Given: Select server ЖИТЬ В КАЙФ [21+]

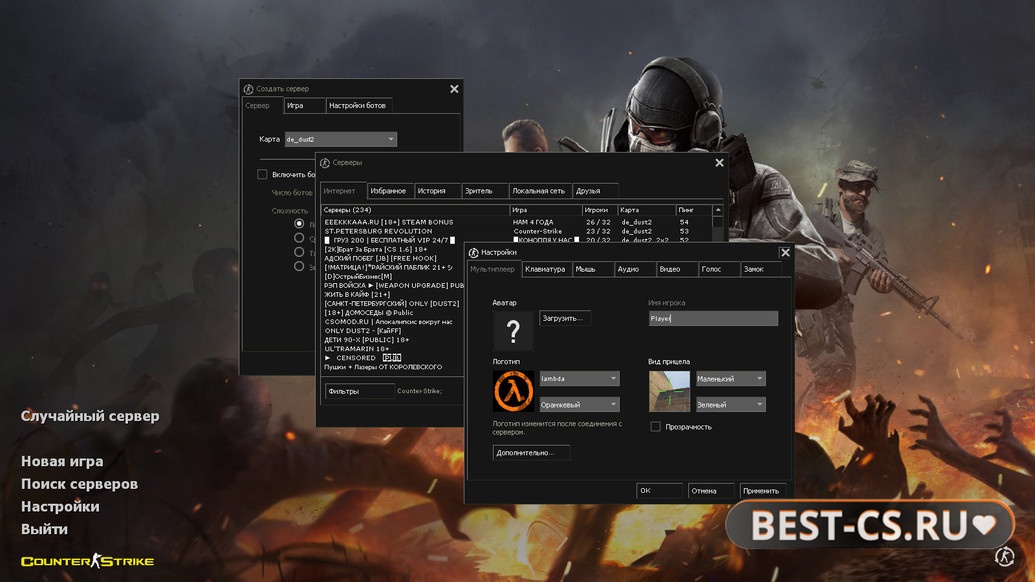Looking at the screenshot, I should tap(393, 294).
